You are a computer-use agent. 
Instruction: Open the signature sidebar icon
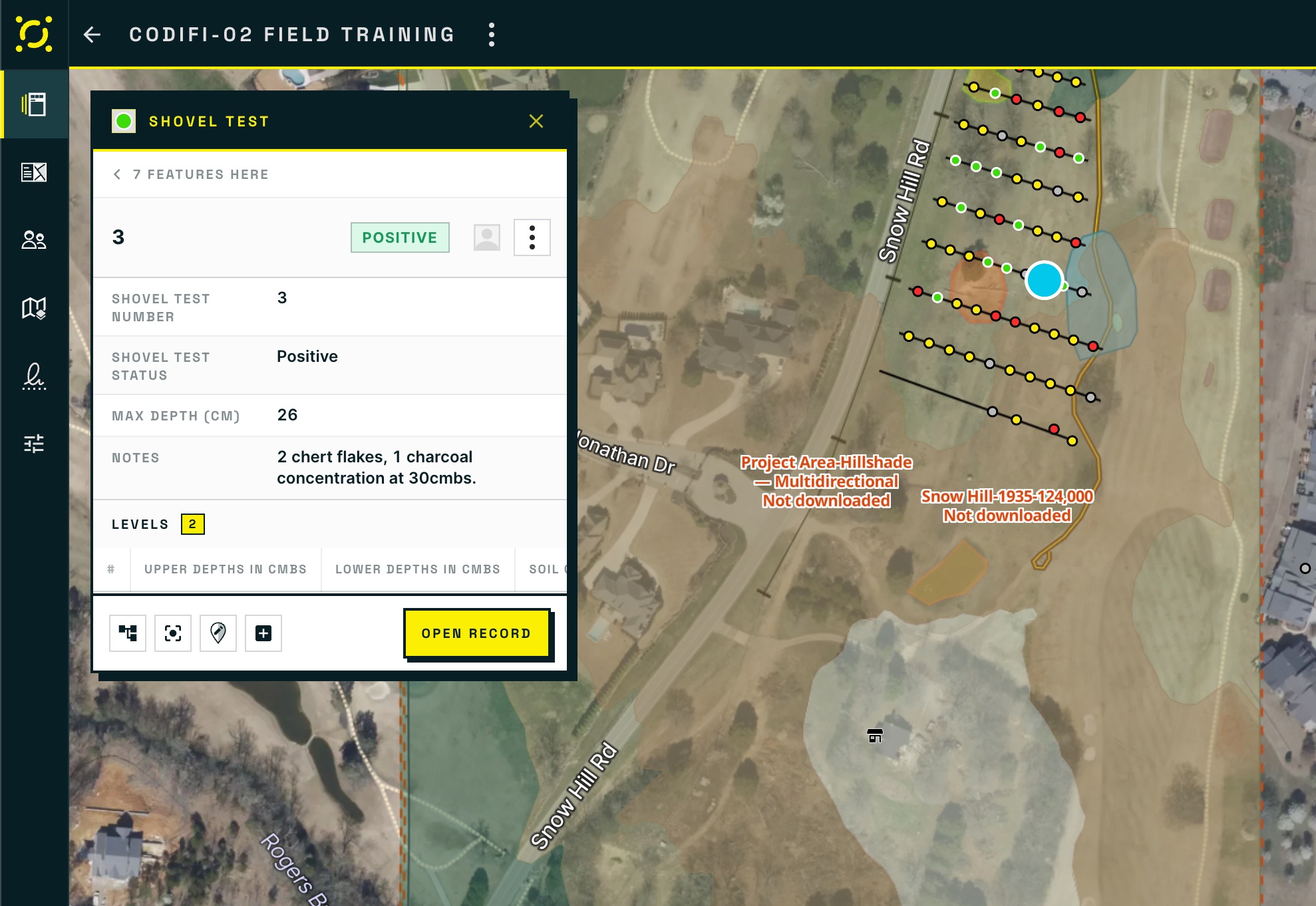pyautogui.click(x=34, y=376)
